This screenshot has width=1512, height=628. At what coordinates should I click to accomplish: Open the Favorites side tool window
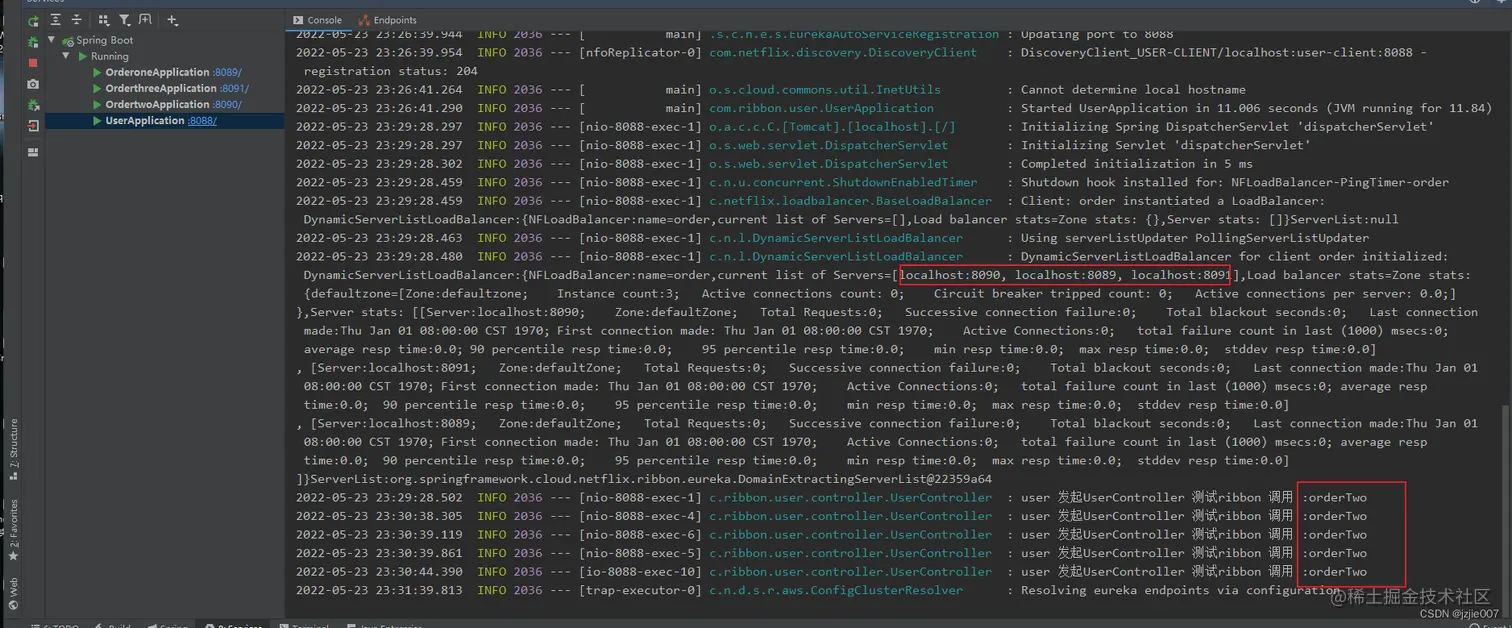tap(13, 530)
